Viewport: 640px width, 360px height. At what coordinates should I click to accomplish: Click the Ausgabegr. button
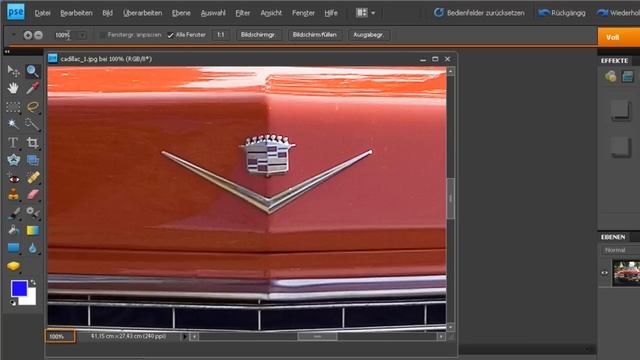tap(368, 35)
